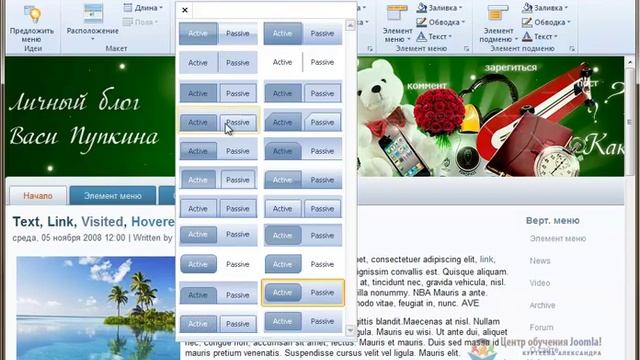Open Обводка in the Элемент подменю group
The width and height of the screenshot is (640, 360).
[x=546, y=22]
